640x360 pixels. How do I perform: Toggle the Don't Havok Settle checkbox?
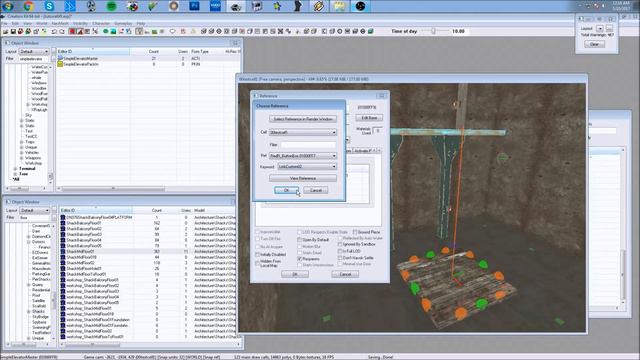pyautogui.click(x=340, y=258)
